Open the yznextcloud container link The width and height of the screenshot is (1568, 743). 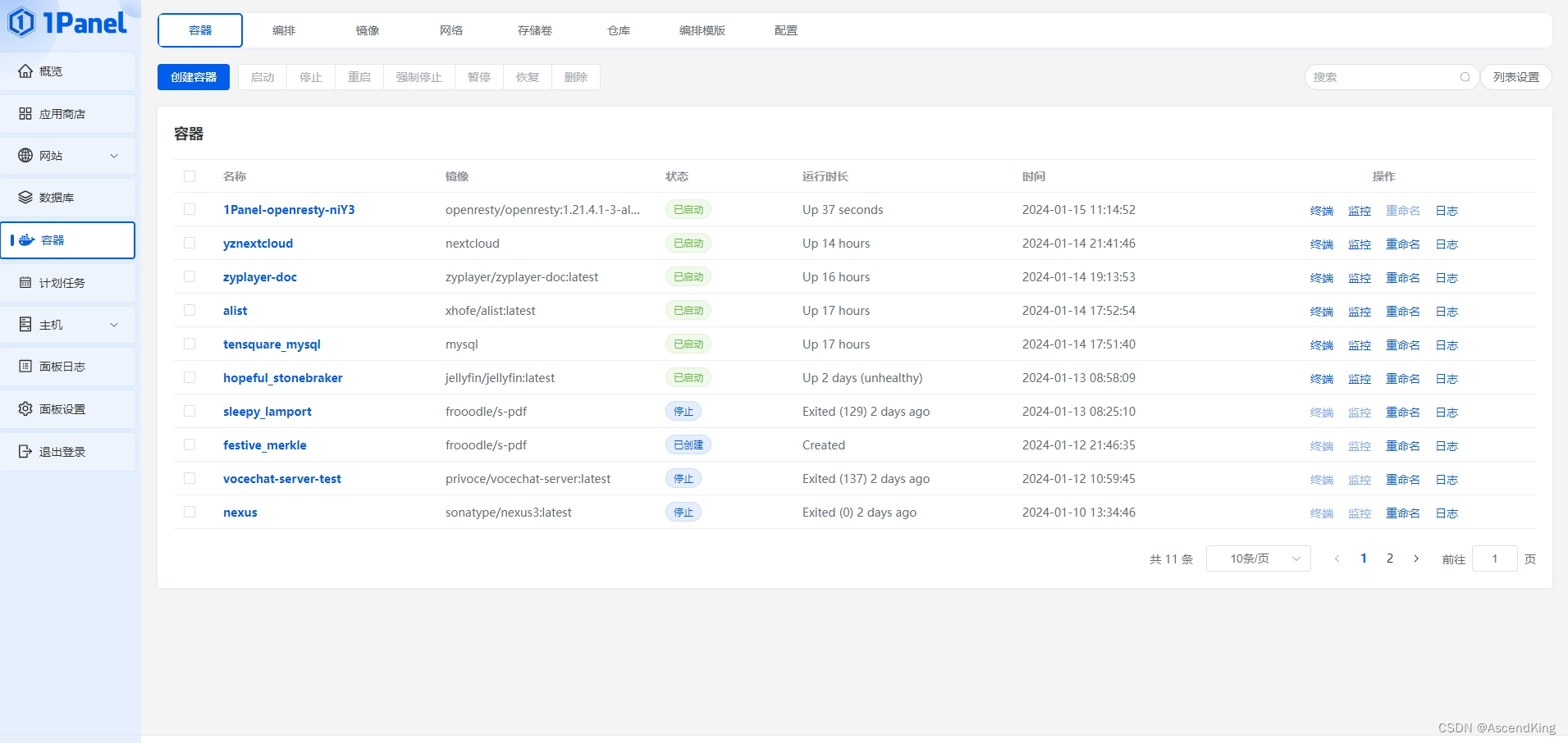258,244
